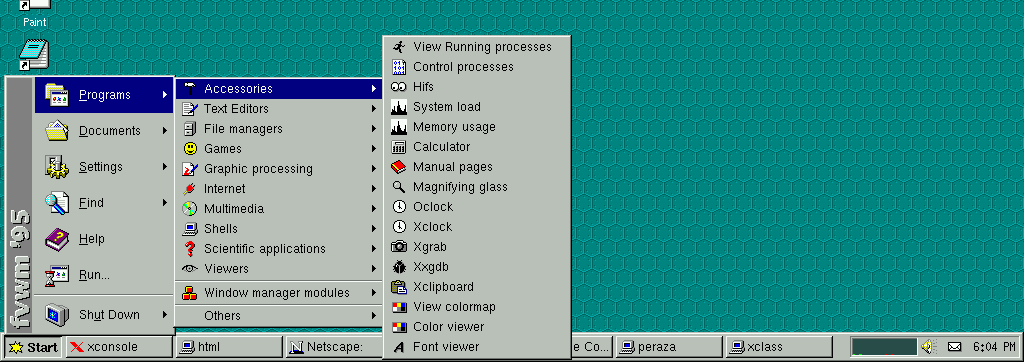
Task: Click the mail envelope icon in tray
Action: click(x=954, y=346)
